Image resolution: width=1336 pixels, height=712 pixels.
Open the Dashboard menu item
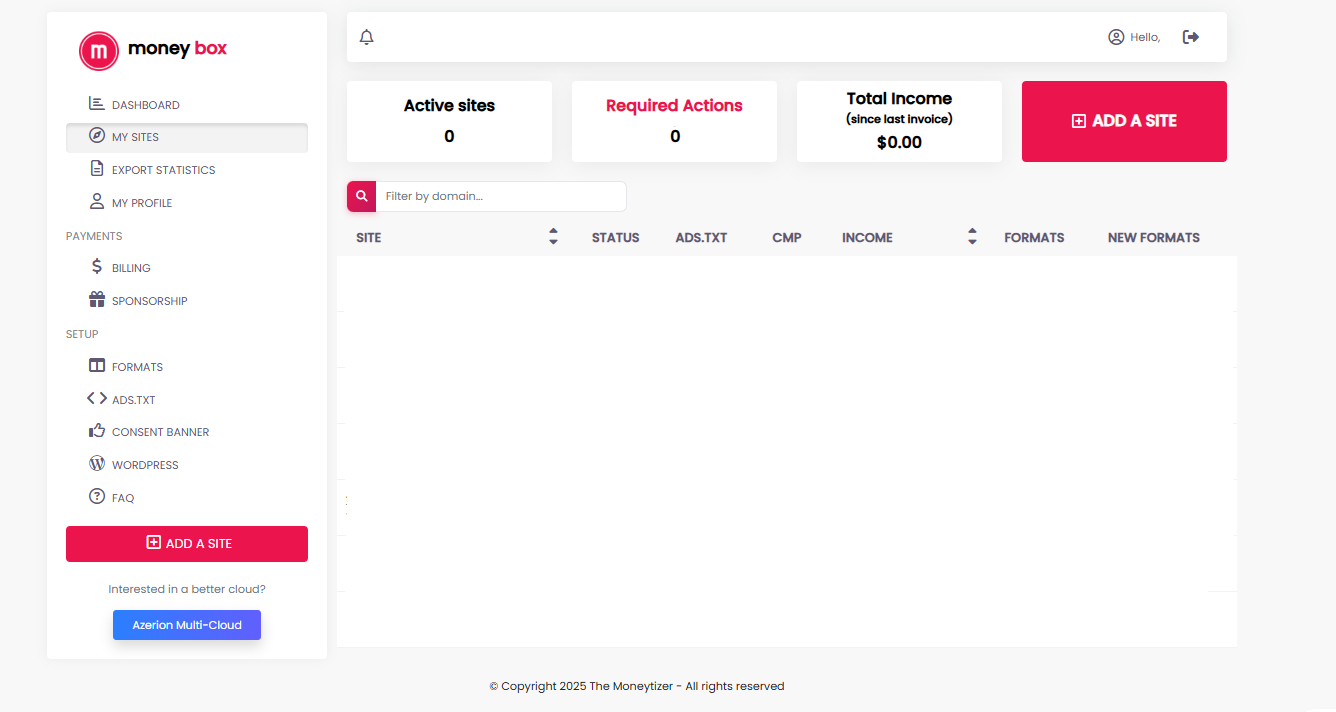[x=145, y=105]
